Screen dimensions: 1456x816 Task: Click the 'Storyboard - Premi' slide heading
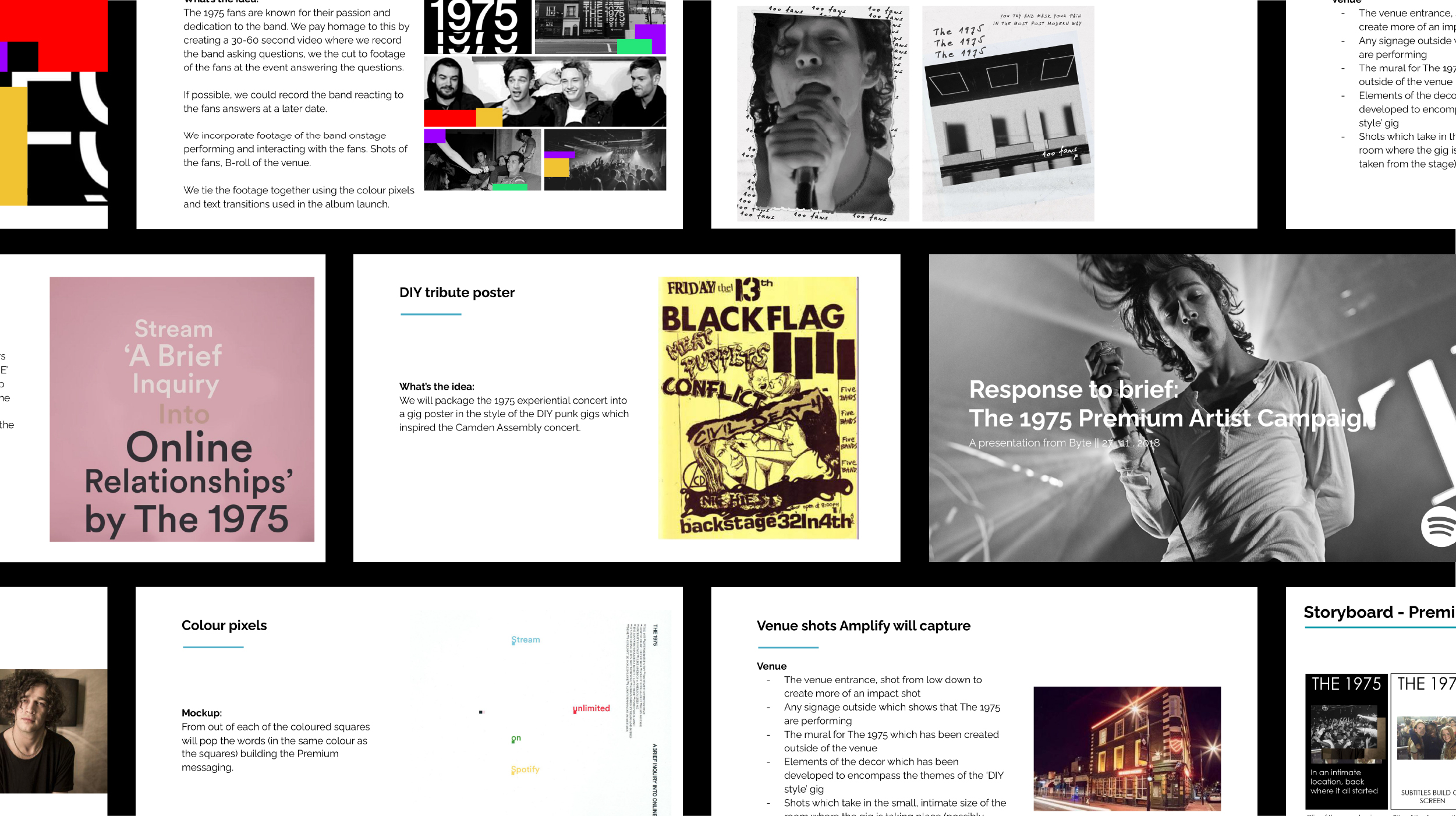pyautogui.click(x=1379, y=612)
